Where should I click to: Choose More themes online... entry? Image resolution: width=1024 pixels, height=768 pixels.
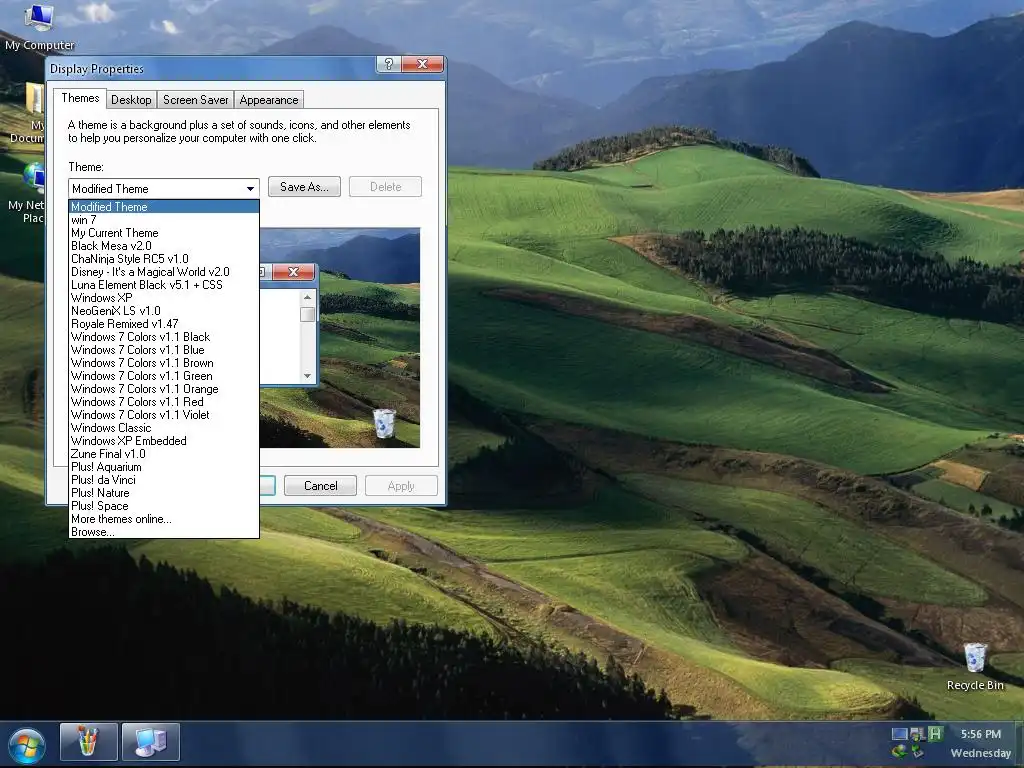pos(164,519)
